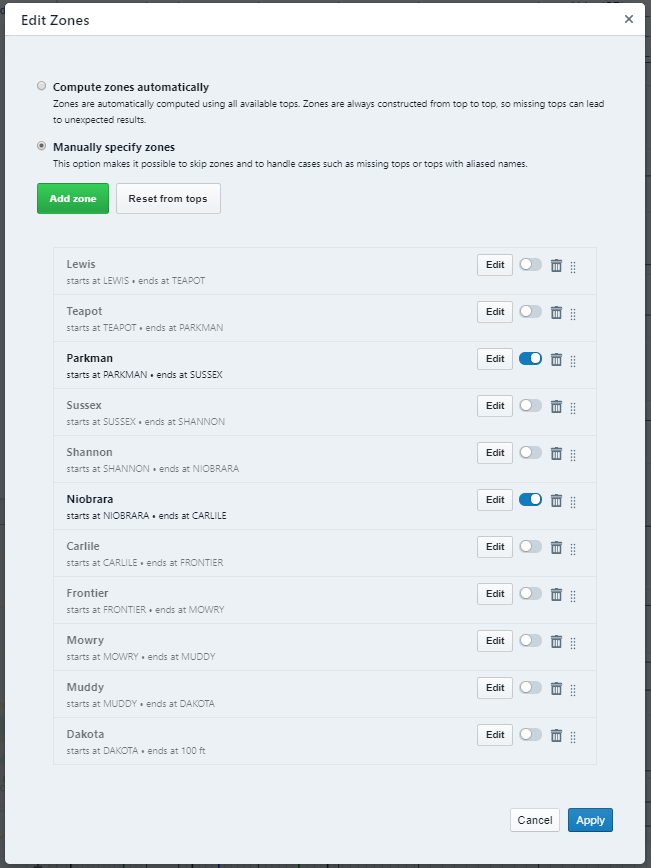Enable the Sussex zone toggle
Viewport: 651px width, 868px height.
click(x=530, y=406)
